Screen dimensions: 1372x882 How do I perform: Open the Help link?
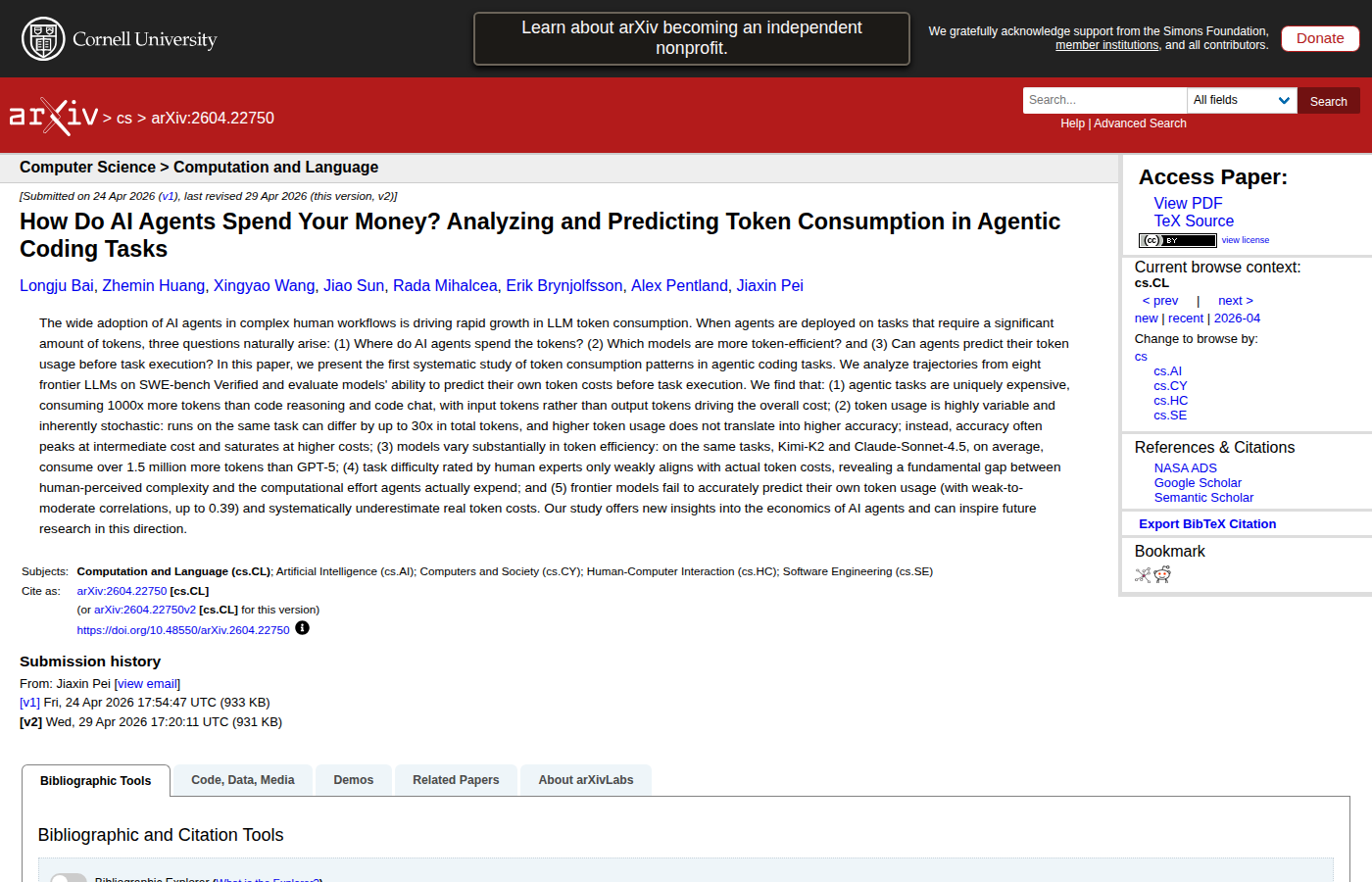(x=1072, y=123)
